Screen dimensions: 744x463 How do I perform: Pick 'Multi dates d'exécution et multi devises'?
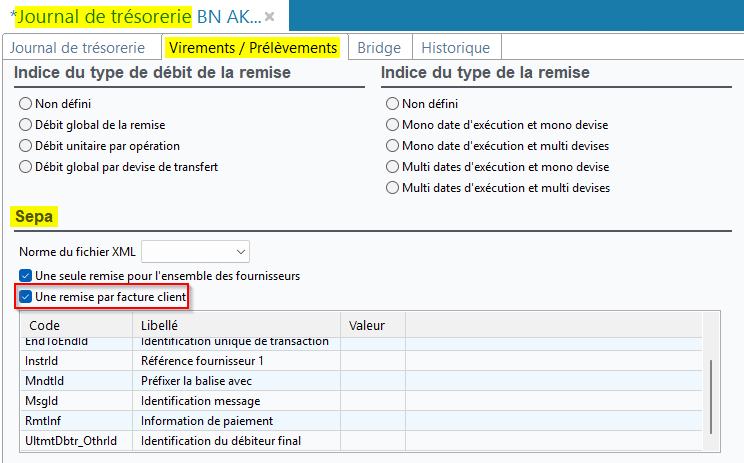(x=393, y=188)
